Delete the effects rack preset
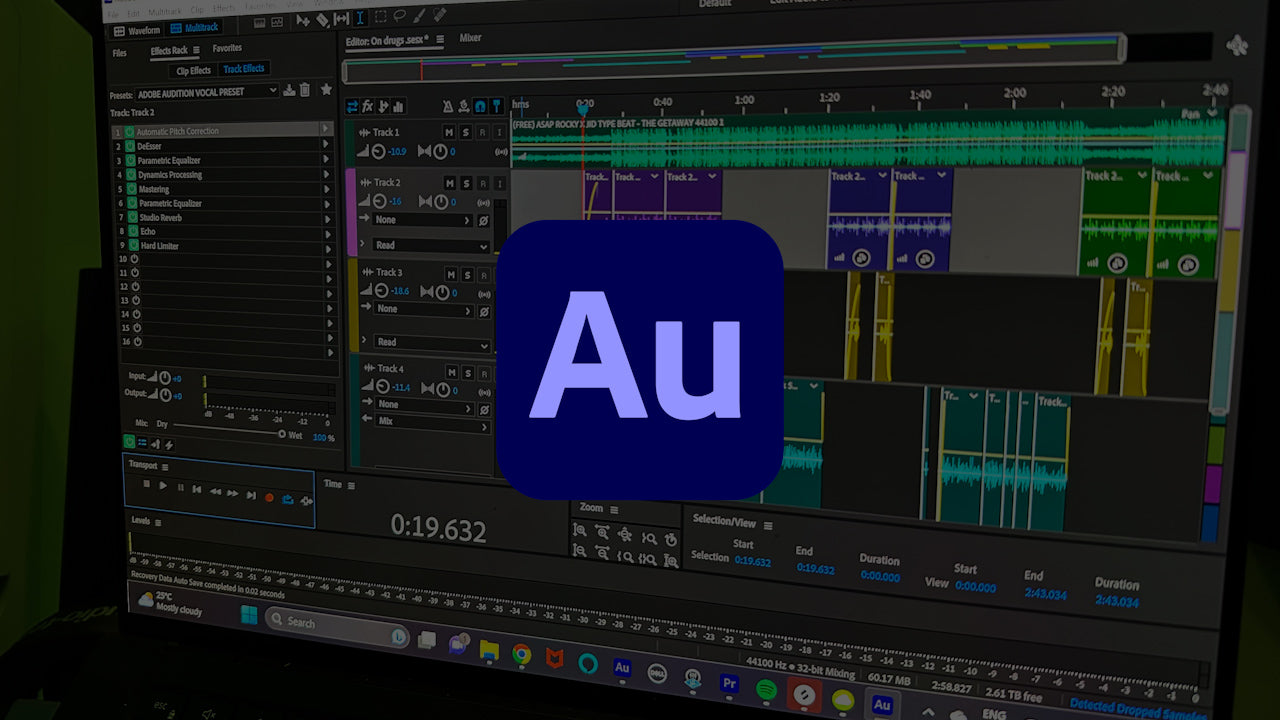Screen dimensions: 1280x720 pyautogui.click(x=305, y=90)
